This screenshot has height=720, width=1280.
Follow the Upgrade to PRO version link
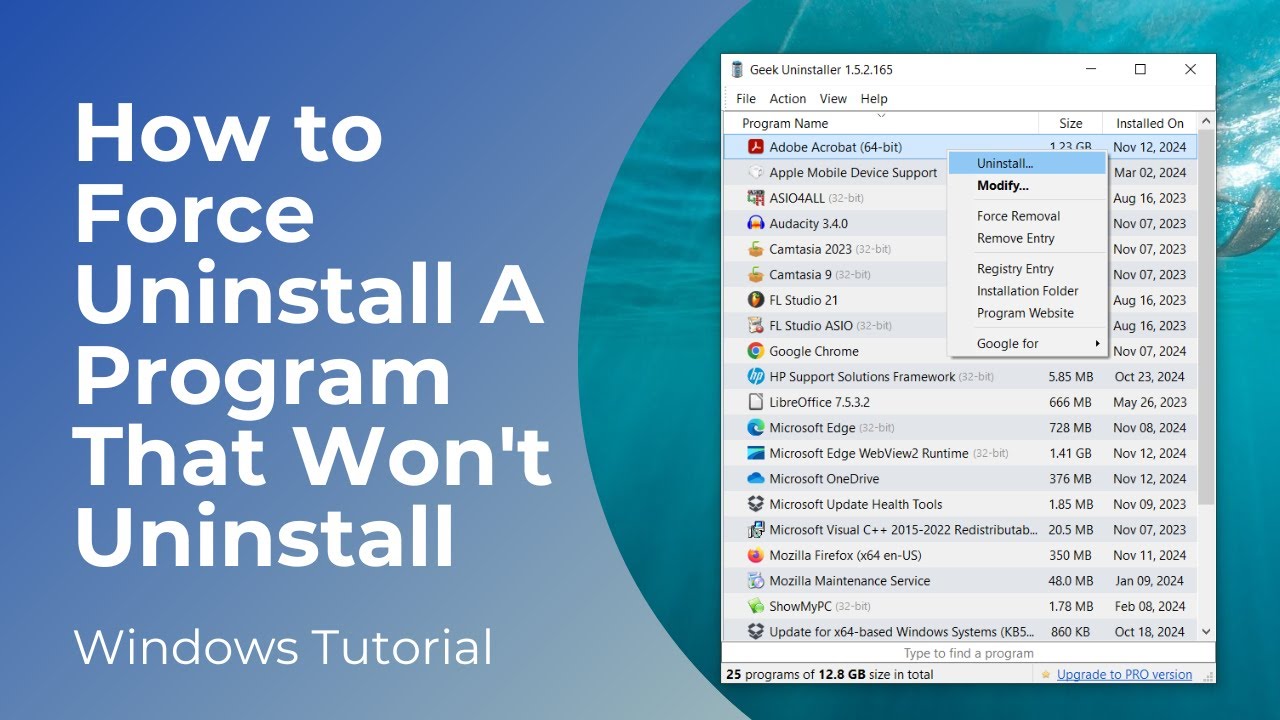click(1124, 675)
